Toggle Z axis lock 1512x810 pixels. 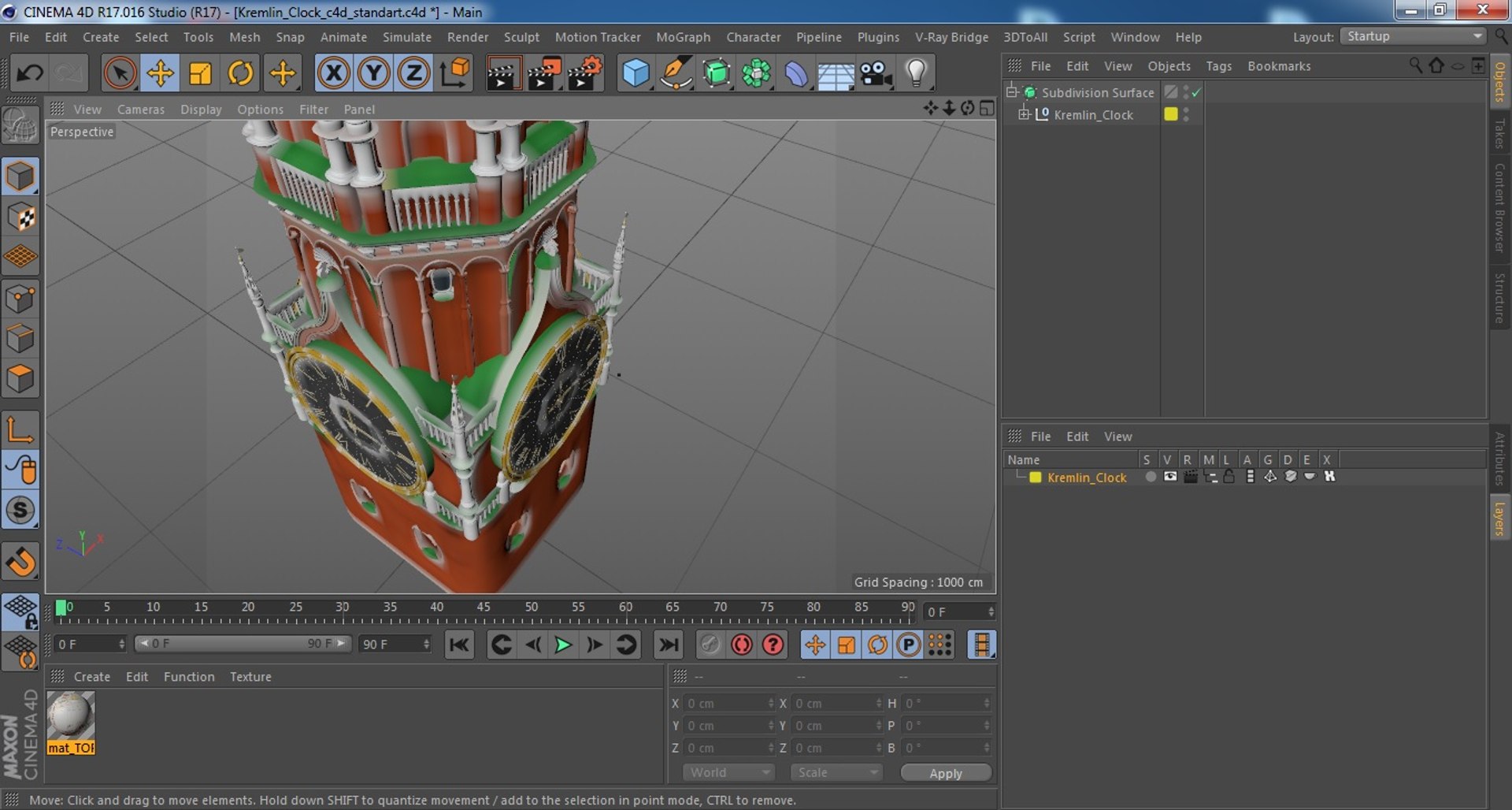pos(413,73)
